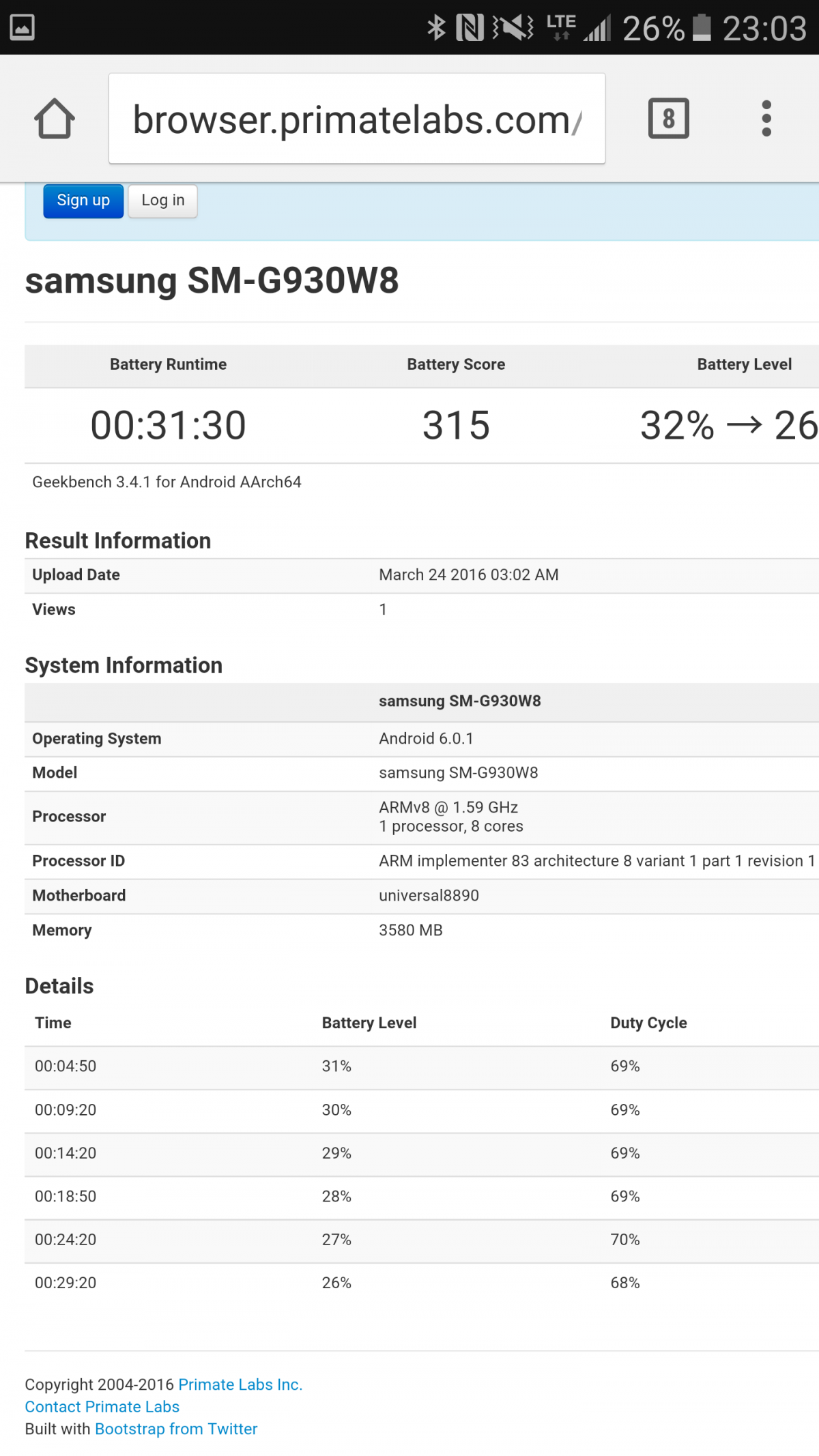Viewport: 819px width, 1456px height.
Task: Open the Bootstrap from Twitter link
Action: 176,1429
